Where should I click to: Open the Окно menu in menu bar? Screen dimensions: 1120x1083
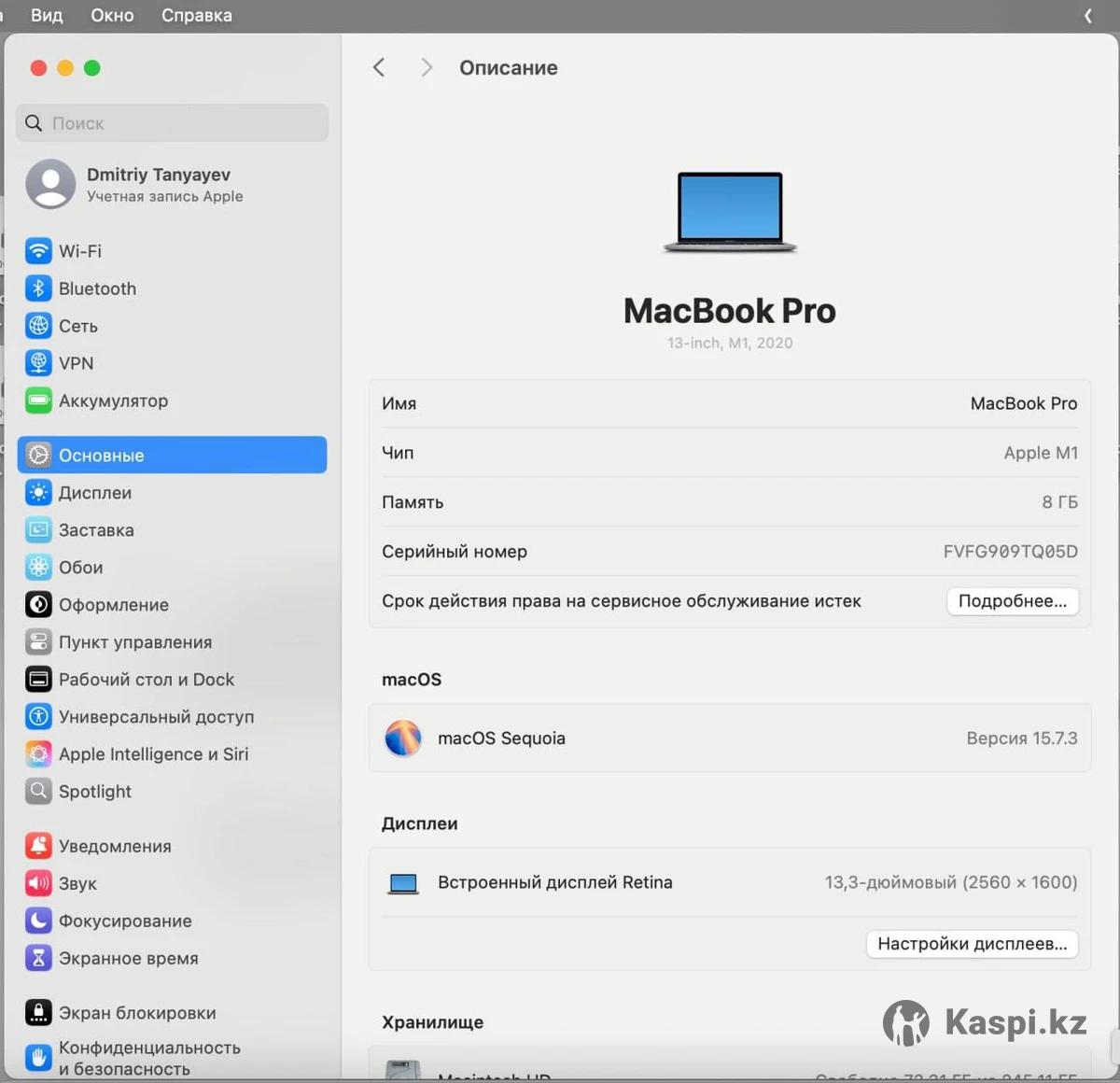112,16
